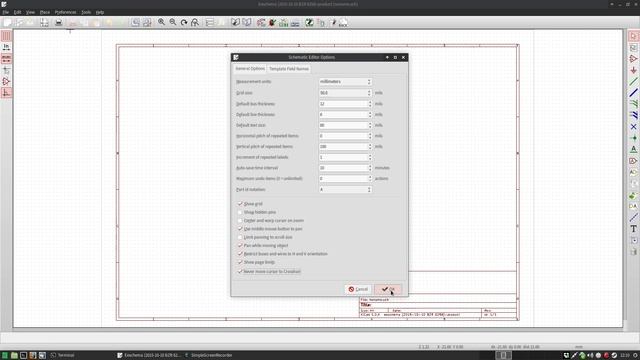Screen dimensions: 640x360
Task: Toggle Use middle mouse button to pan
Action: tap(240, 229)
